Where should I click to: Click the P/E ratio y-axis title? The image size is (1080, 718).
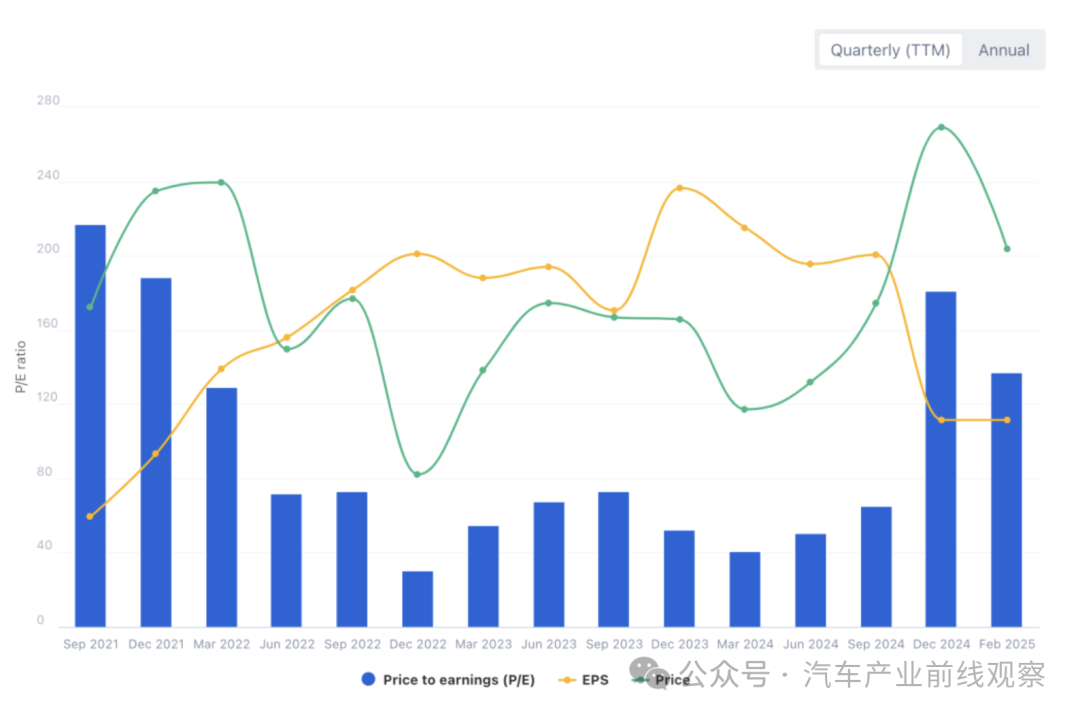pos(20,367)
